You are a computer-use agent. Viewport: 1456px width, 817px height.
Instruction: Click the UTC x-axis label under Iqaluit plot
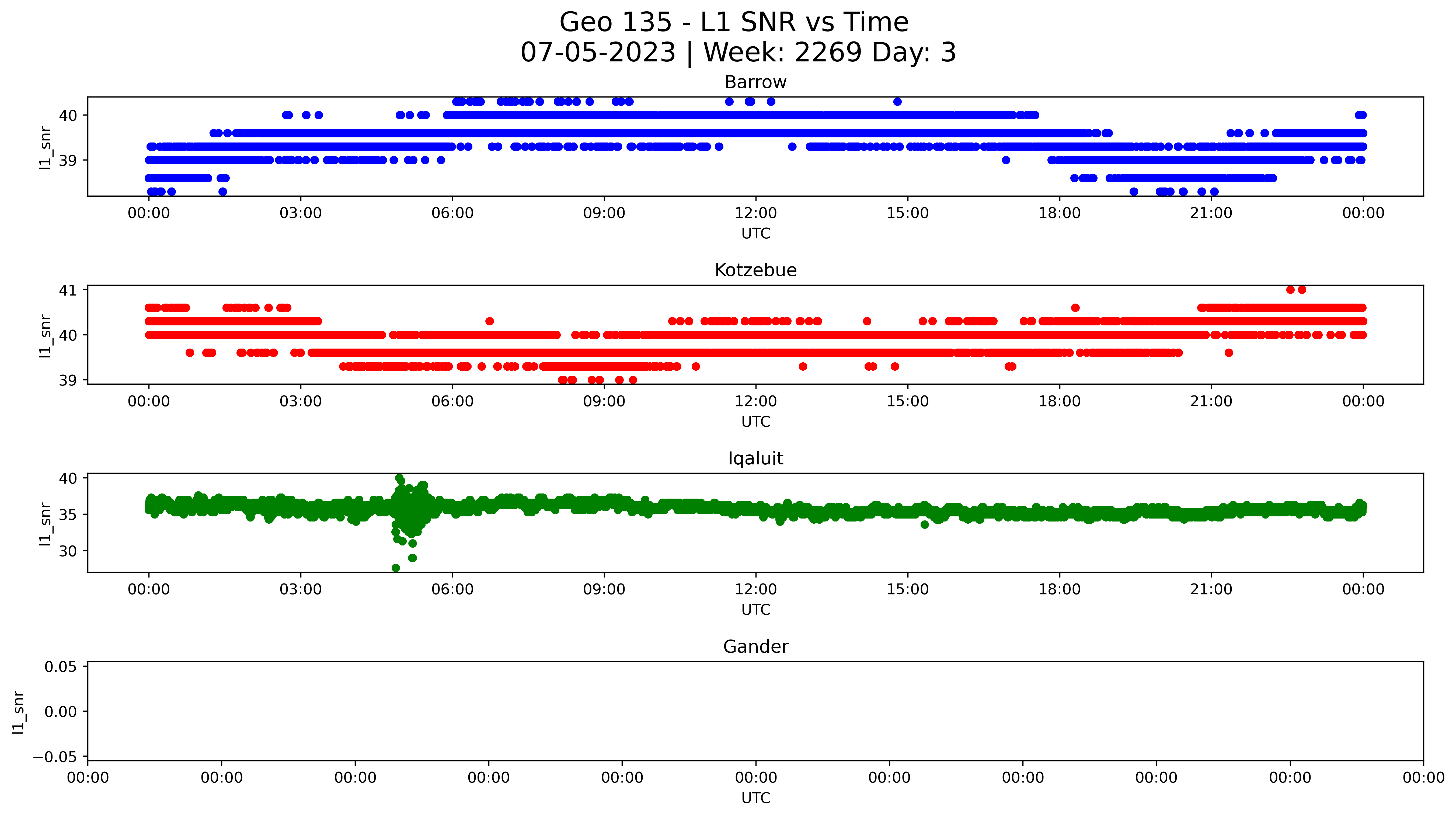pyautogui.click(x=755, y=610)
